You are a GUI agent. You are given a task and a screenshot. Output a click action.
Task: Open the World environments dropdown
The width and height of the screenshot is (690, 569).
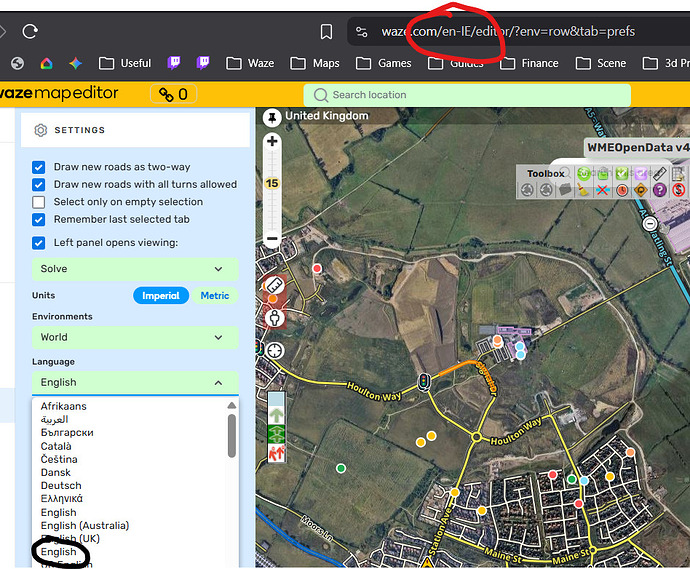135,338
